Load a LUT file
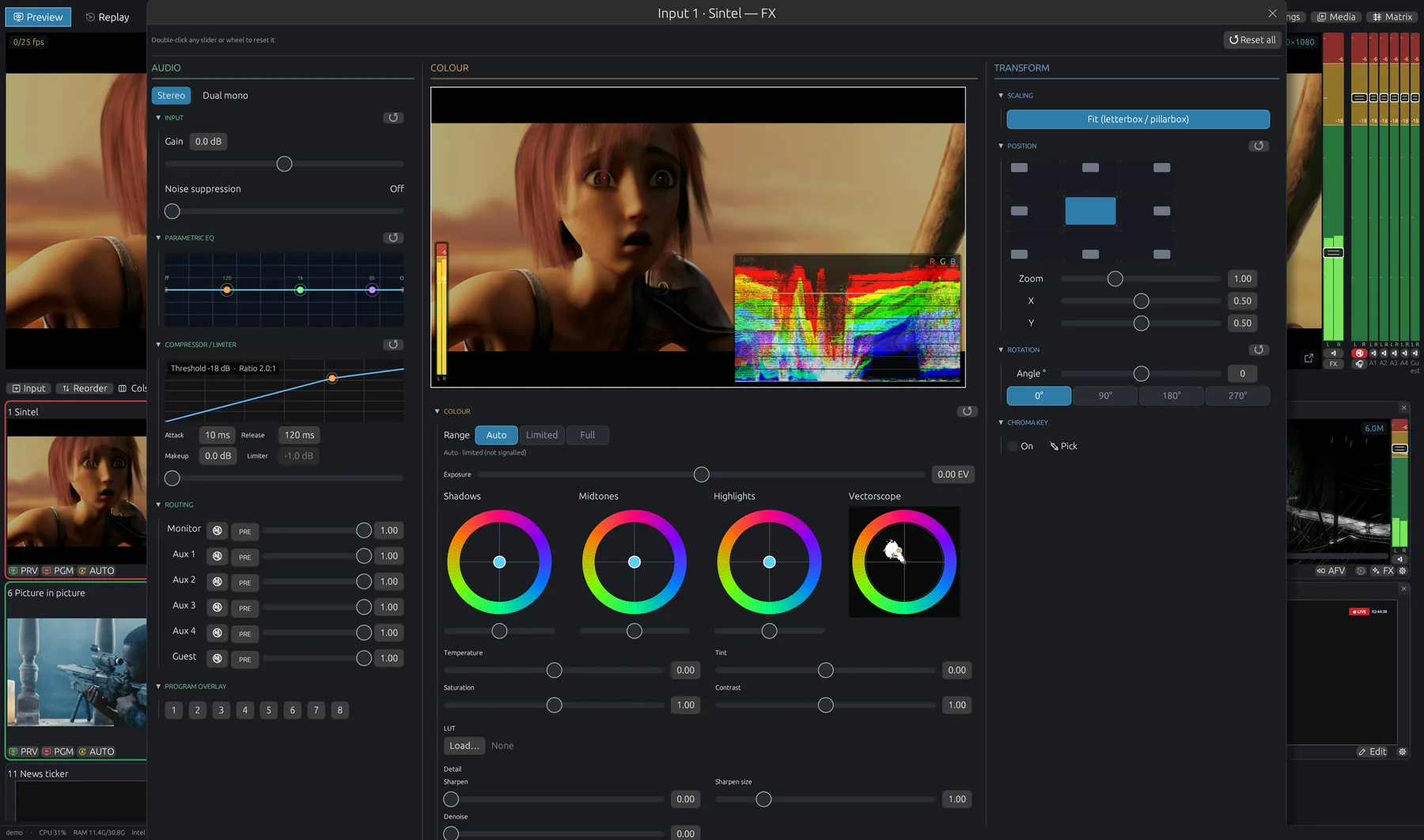Viewport: 1424px width, 840px height. (x=464, y=746)
